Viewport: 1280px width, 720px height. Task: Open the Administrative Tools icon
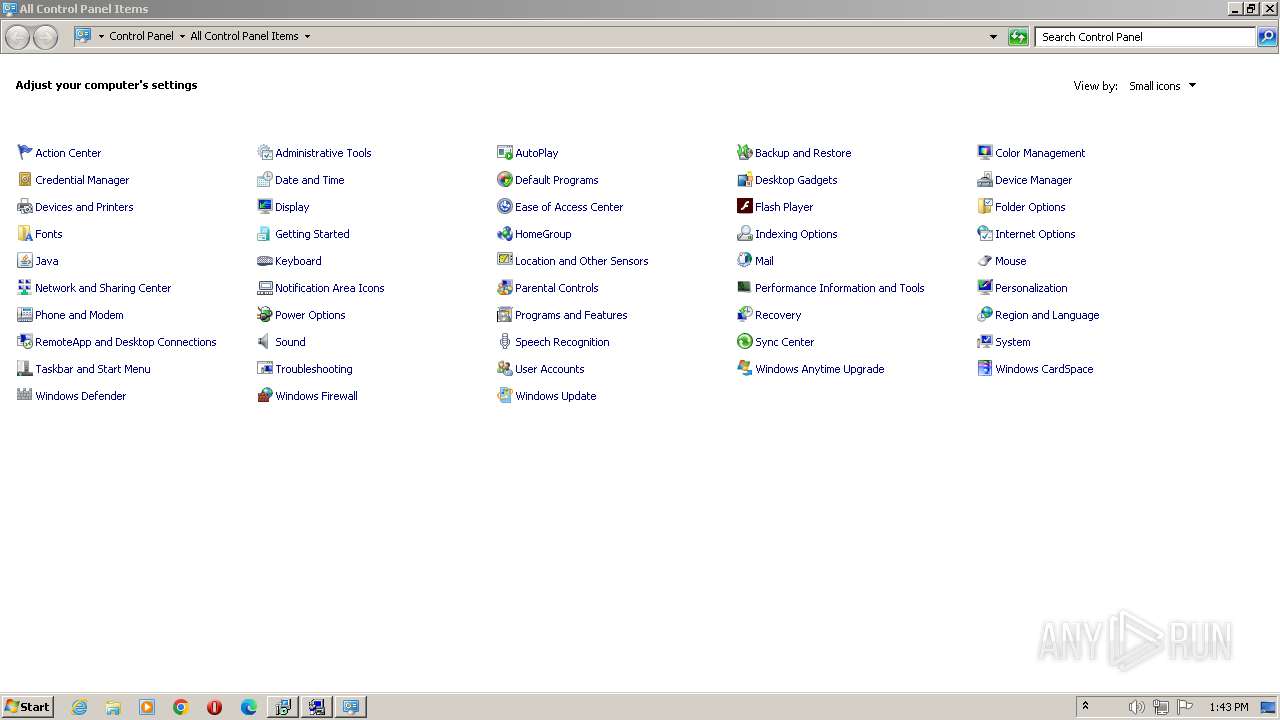(265, 153)
